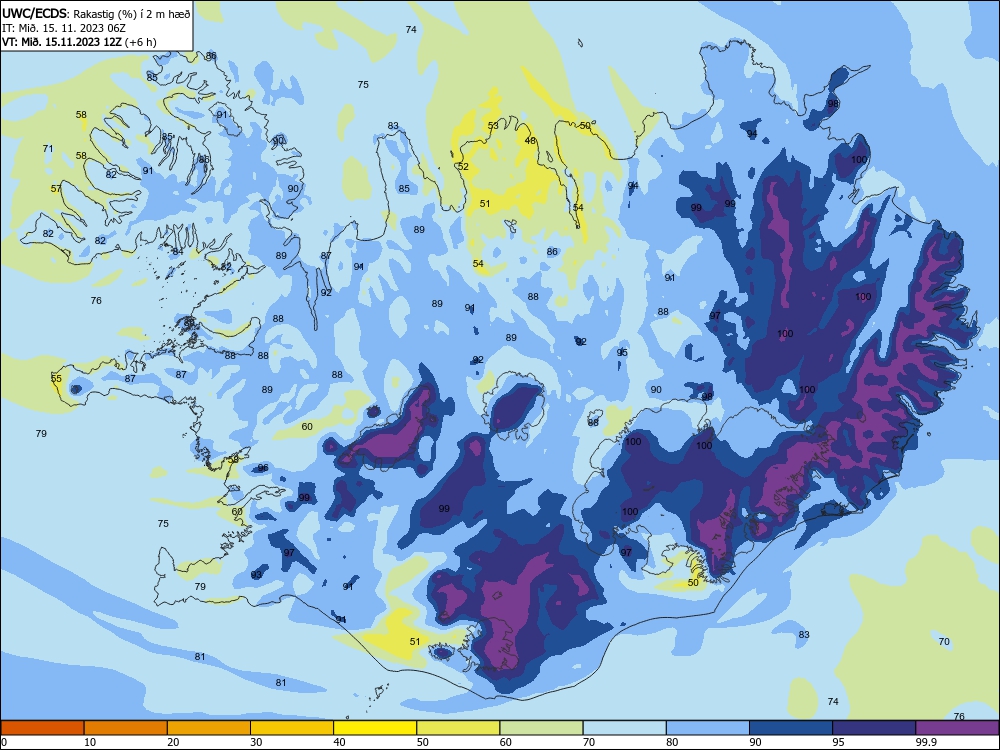
Task: Click the '99.9' legend tick label
Action: 926,742
